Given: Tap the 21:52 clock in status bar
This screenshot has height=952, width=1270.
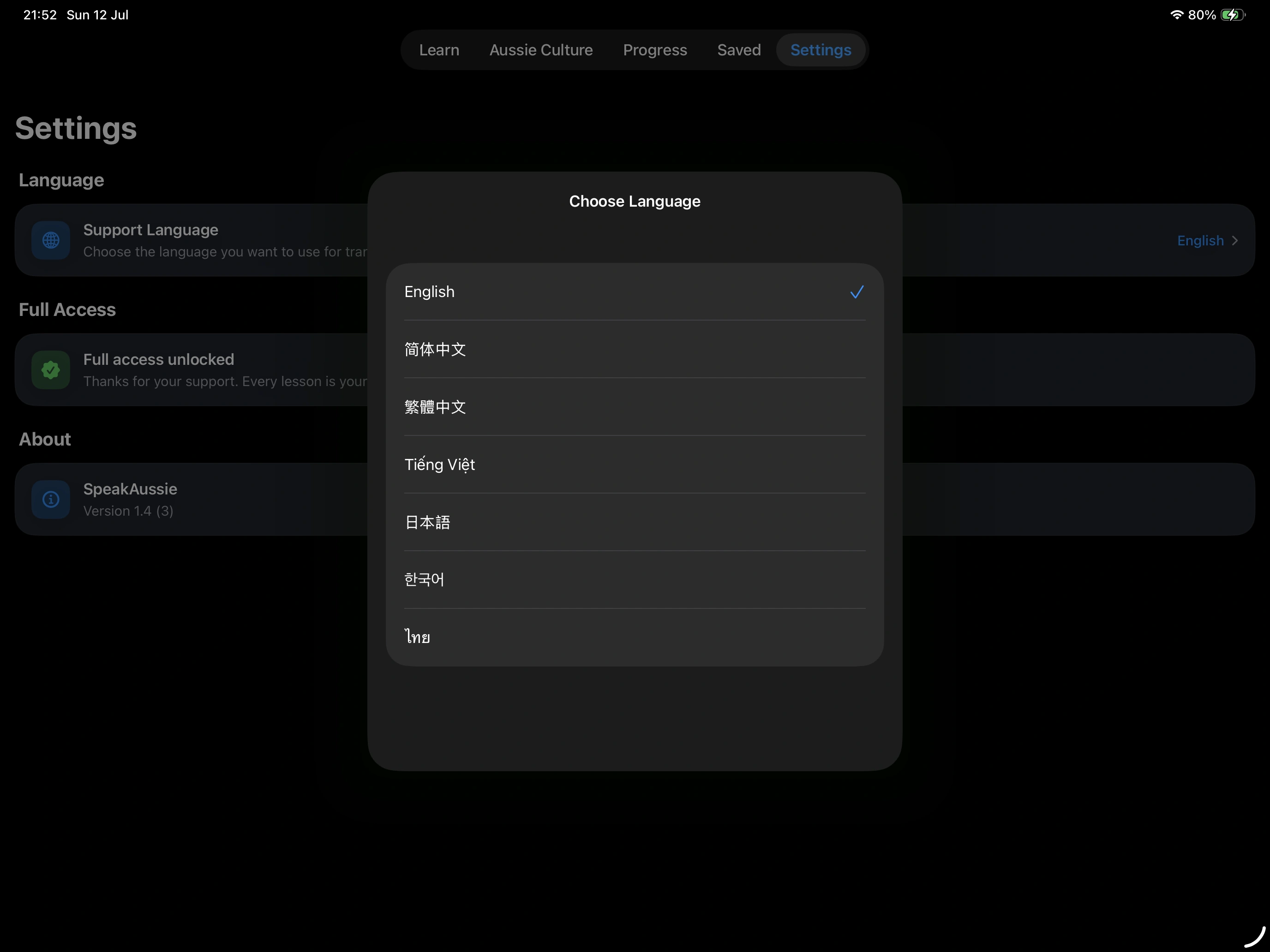Looking at the screenshot, I should 40,15.
